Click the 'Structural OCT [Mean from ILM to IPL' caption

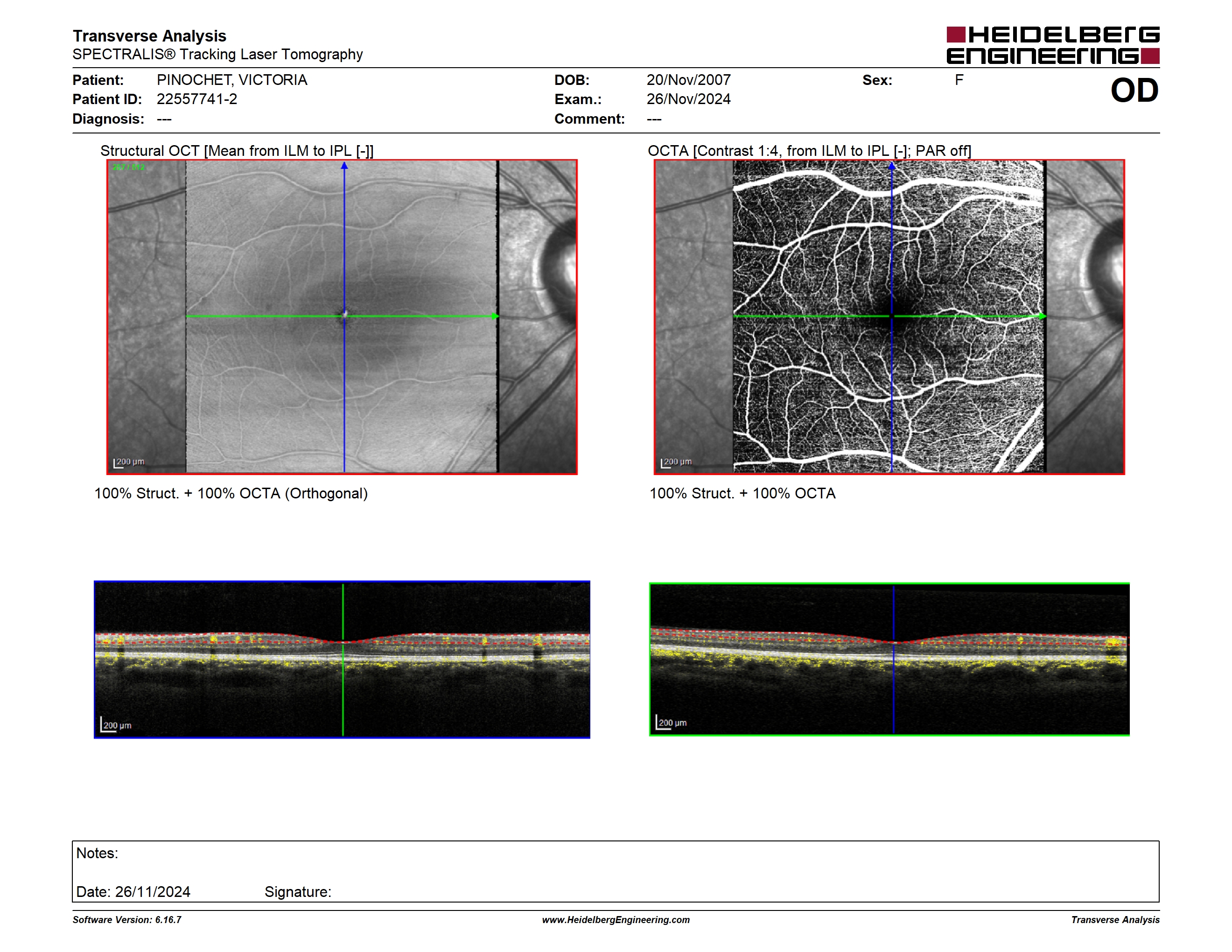[x=237, y=151]
